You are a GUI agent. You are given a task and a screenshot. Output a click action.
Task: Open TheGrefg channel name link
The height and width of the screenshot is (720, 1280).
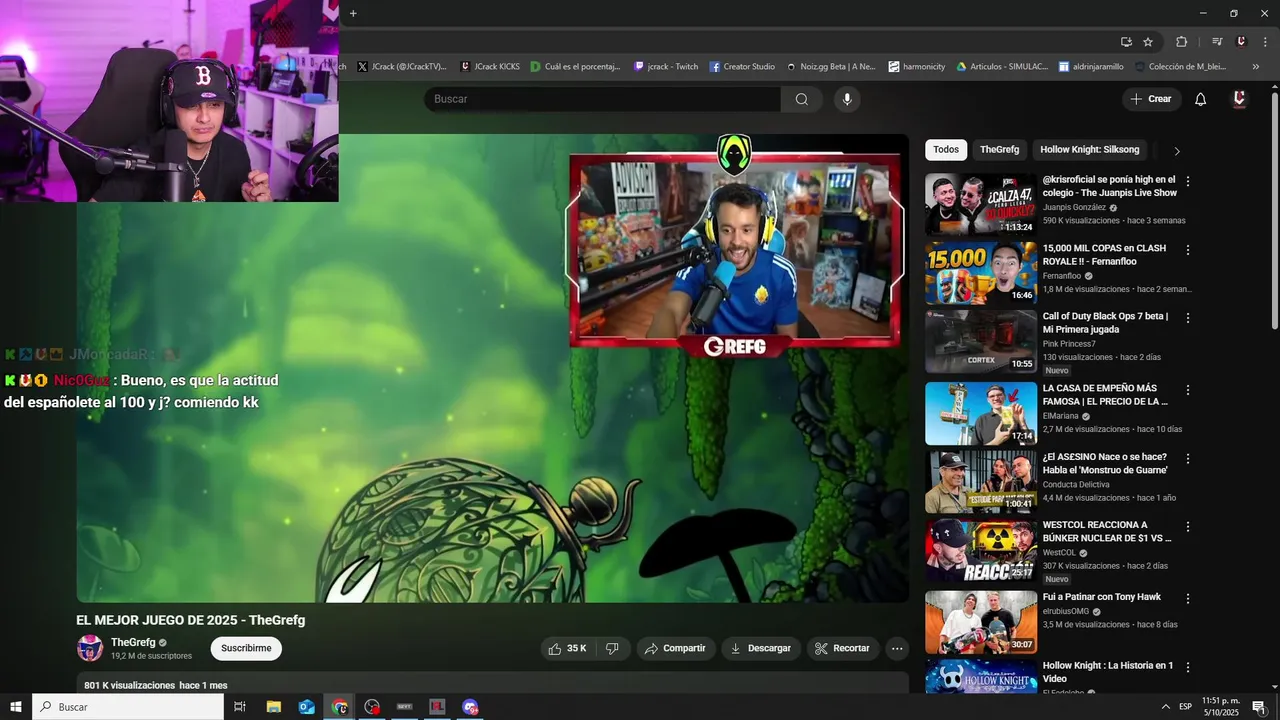133,642
